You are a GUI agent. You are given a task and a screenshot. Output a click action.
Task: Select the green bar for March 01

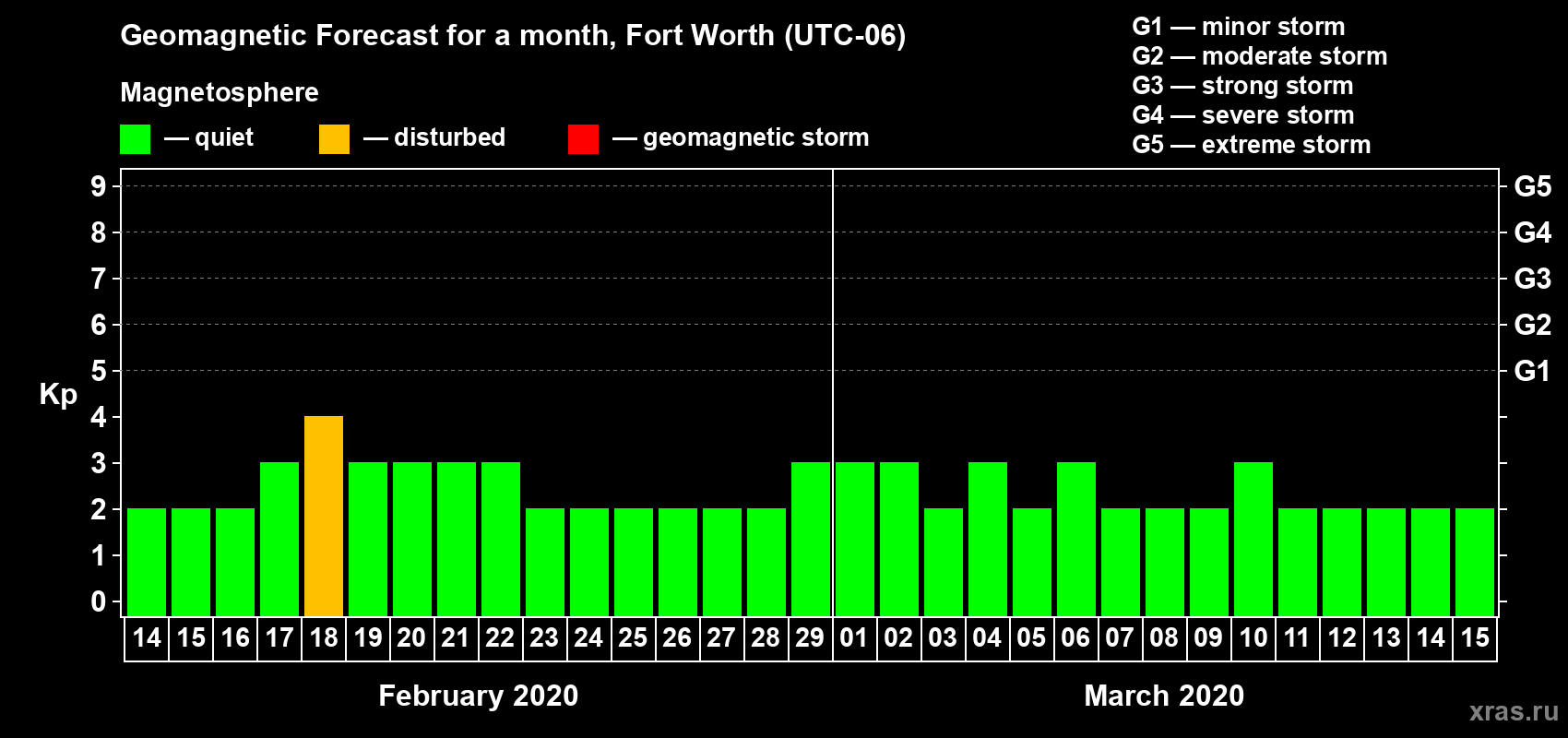(855, 539)
